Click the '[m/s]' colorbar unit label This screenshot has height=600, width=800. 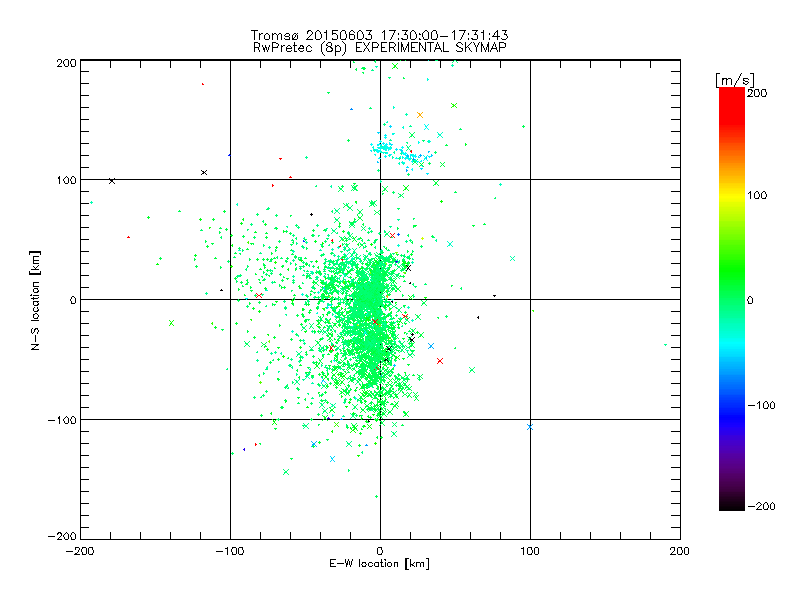[x=735, y=80]
